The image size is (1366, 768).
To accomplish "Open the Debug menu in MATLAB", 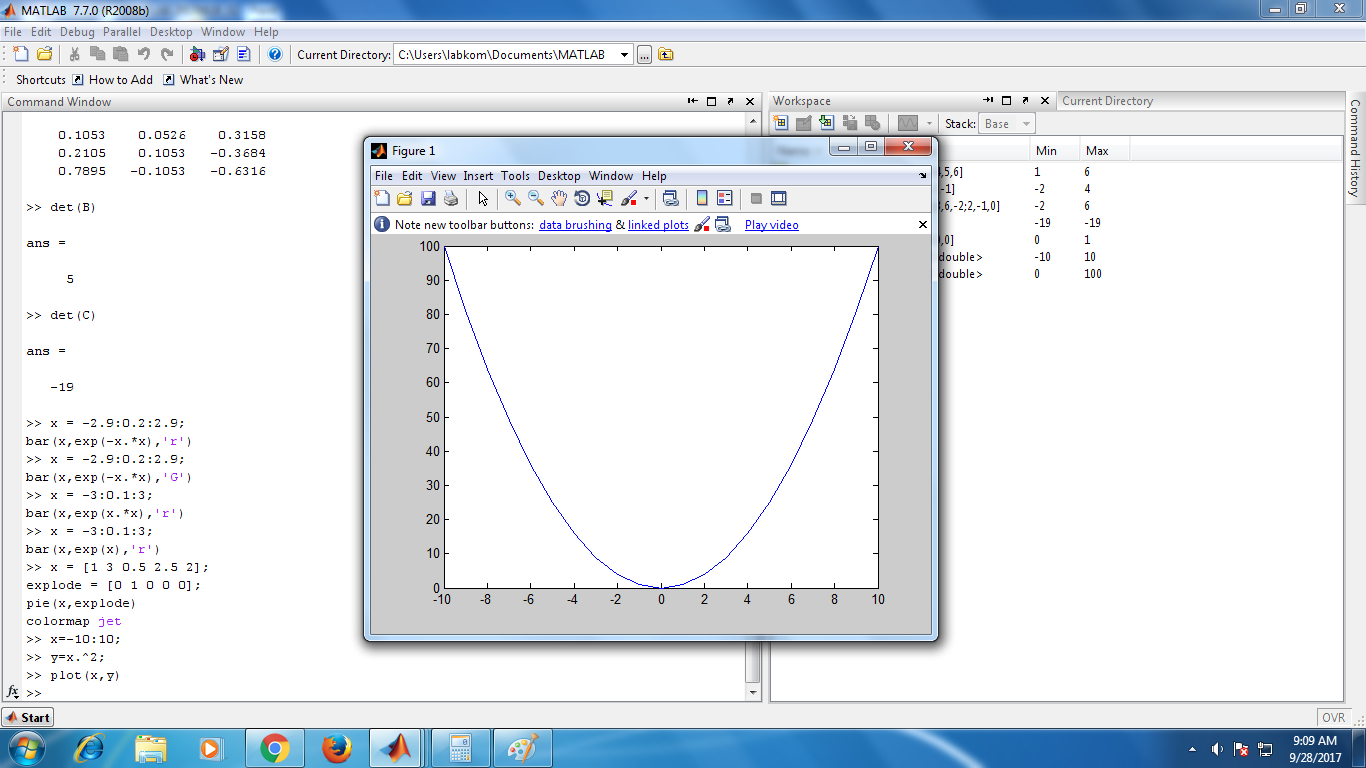I will coord(77,32).
